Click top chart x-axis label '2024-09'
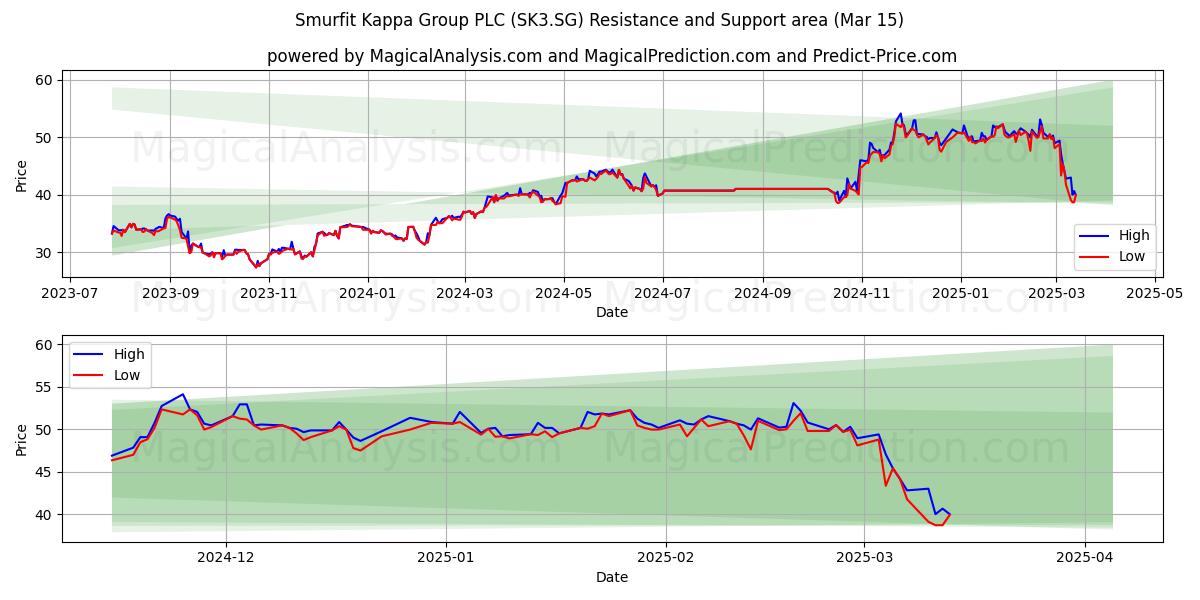This screenshot has width=1200, height=600. pyautogui.click(x=762, y=293)
